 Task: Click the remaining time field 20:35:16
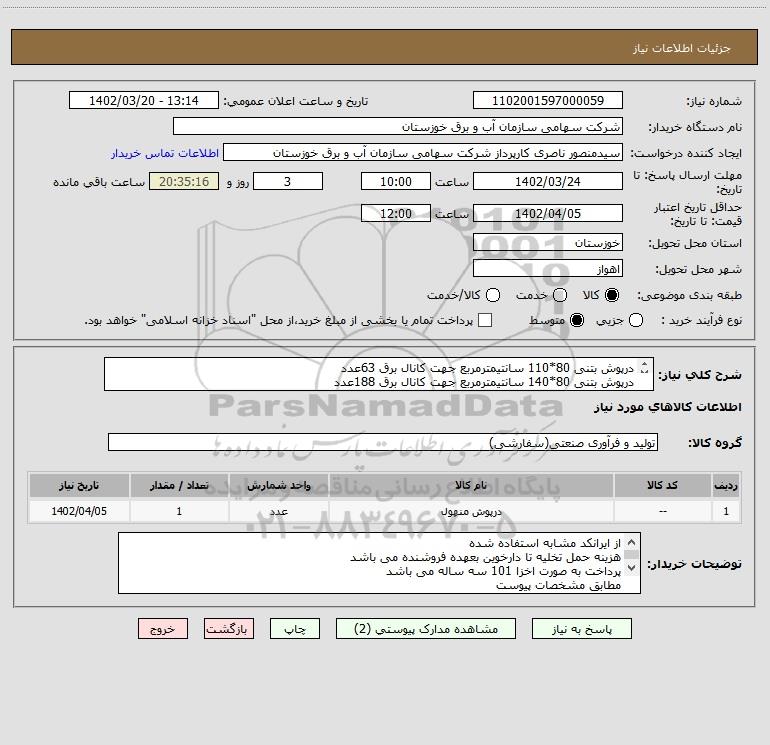[184, 181]
